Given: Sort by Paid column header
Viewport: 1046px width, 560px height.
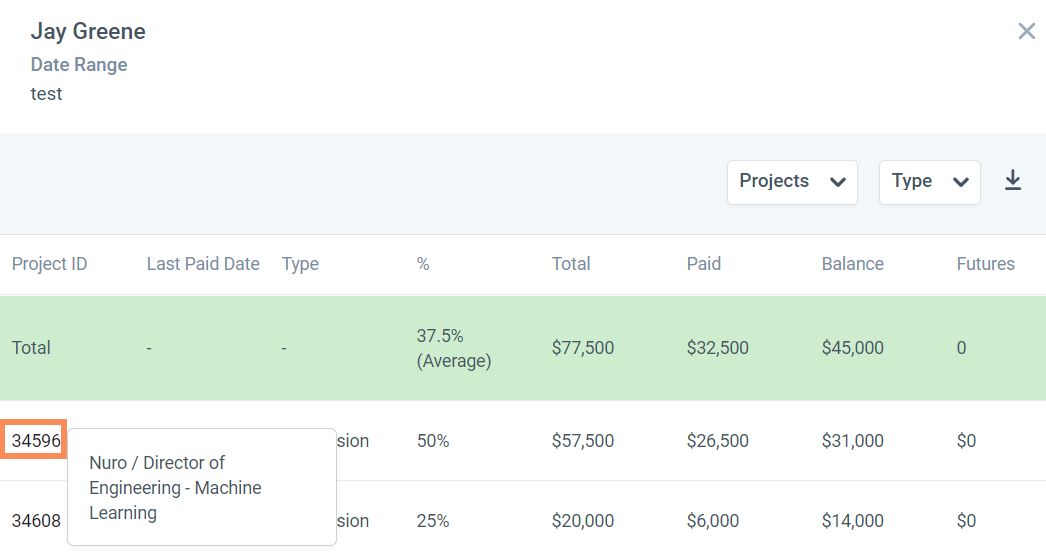Looking at the screenshot, I should 704,264.
